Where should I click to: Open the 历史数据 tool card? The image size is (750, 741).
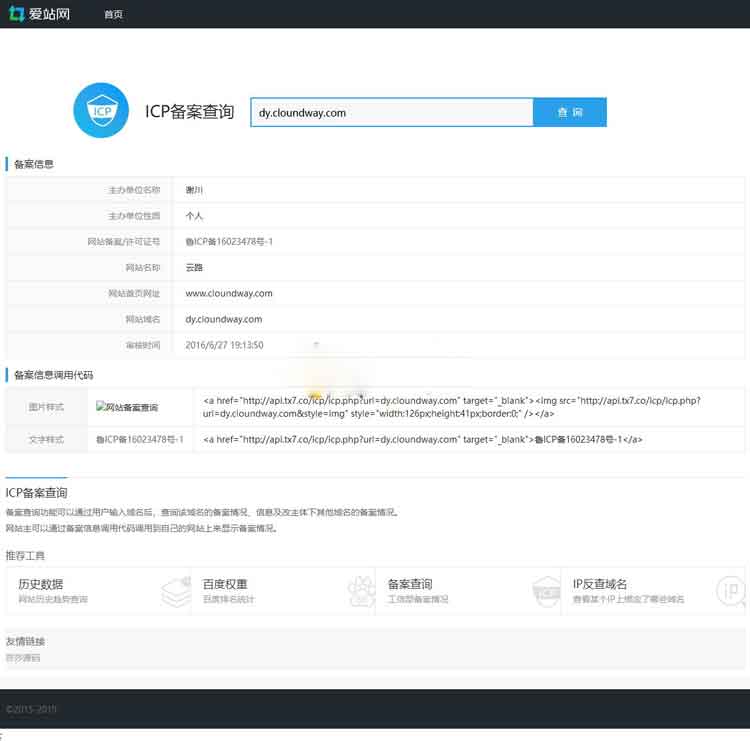(99, 591)
